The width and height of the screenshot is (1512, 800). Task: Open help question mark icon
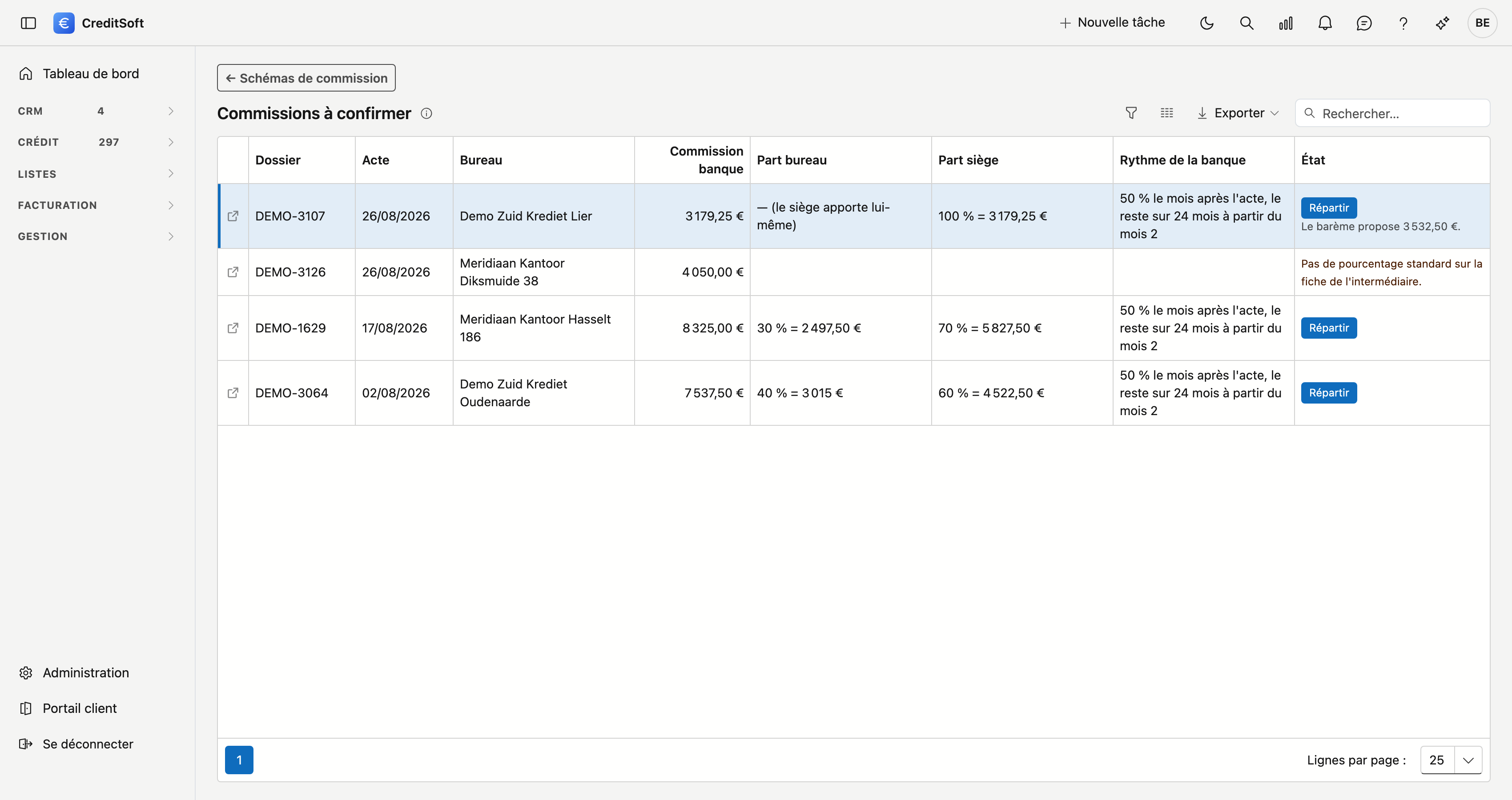[1403, 23]
